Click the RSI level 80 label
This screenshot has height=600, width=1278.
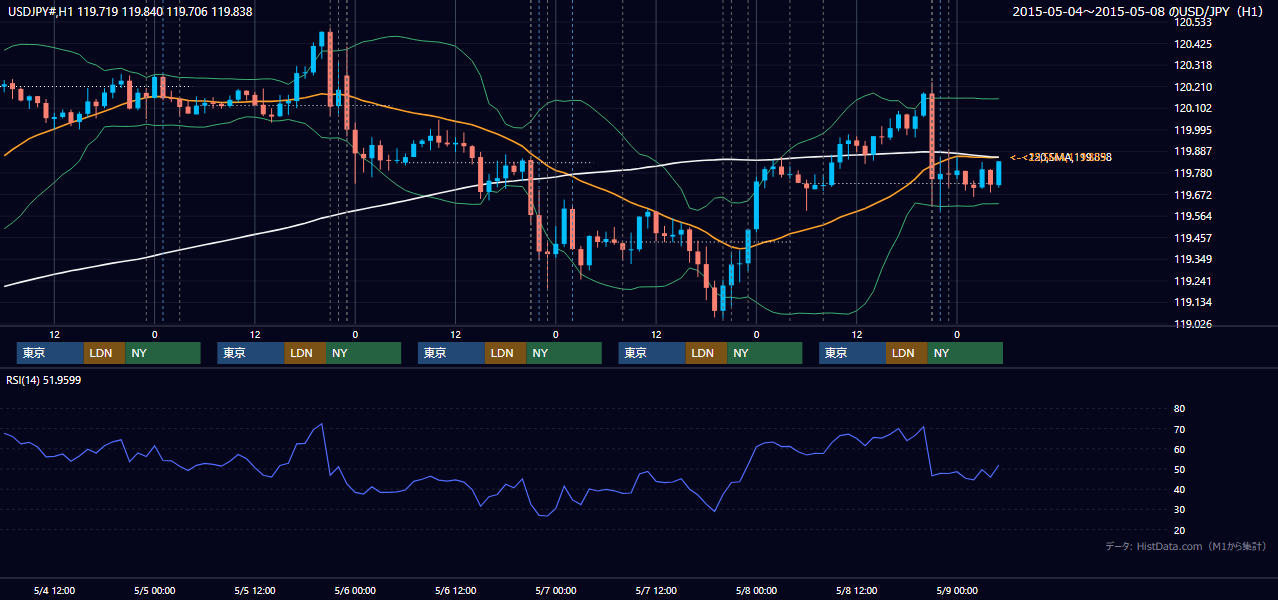pos(1179,409)
